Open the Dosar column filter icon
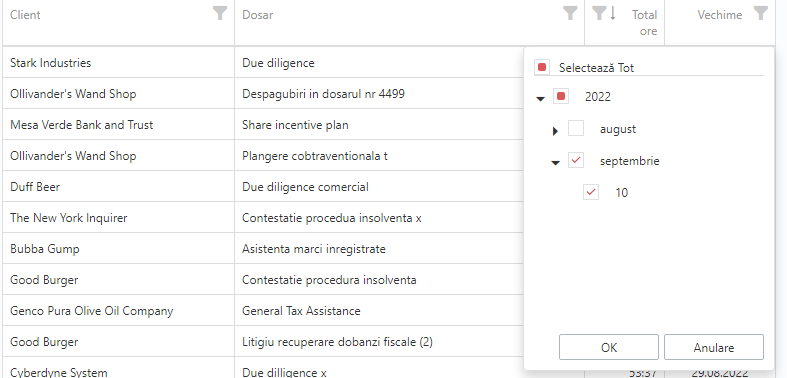The height and width of the screenshot is (378, 787). (x=570, y=13)
